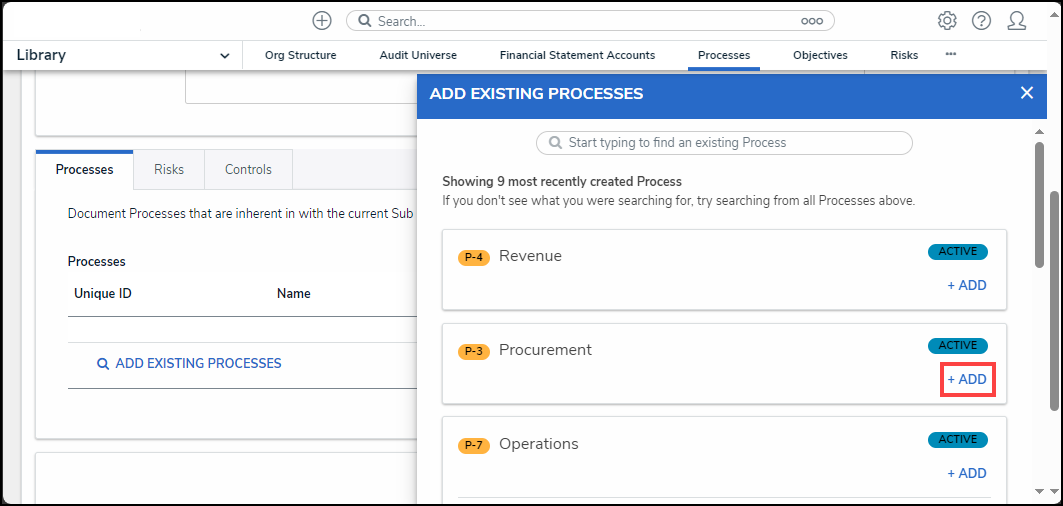Image resolution: width=1063 pixels, height=506 pixels.
Task: Click the P-3 Procurement ID badge
Action: click(474, 351)
